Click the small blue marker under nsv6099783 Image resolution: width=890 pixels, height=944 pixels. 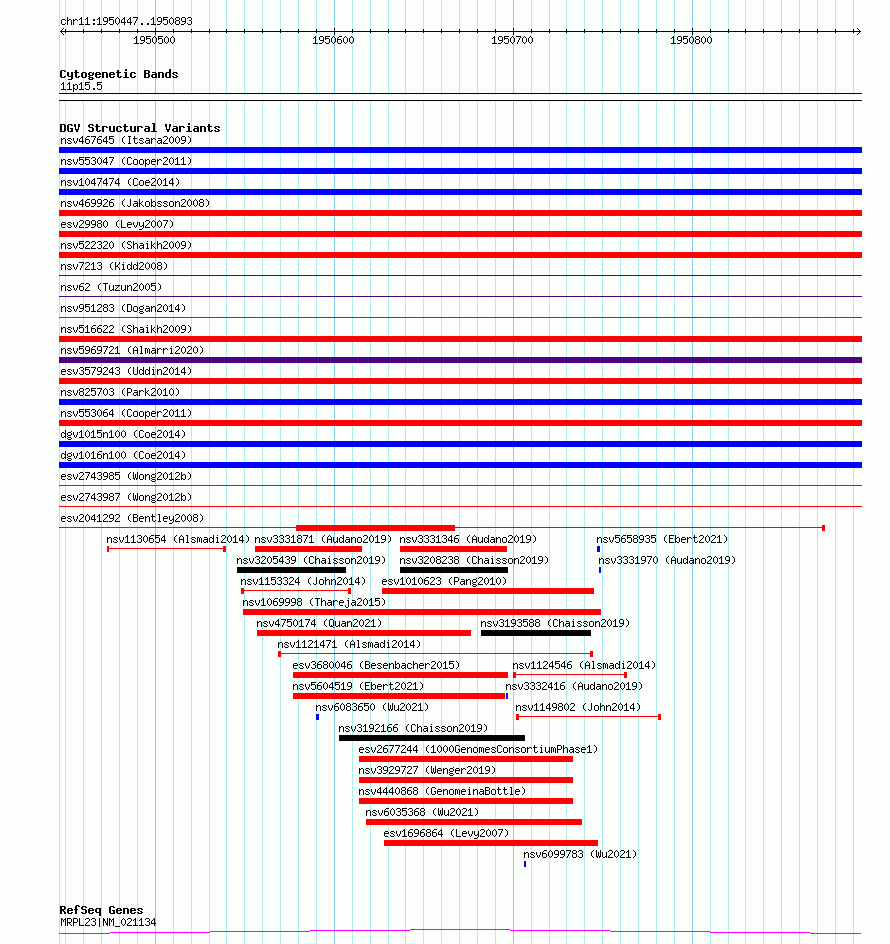tap(525, 864)
